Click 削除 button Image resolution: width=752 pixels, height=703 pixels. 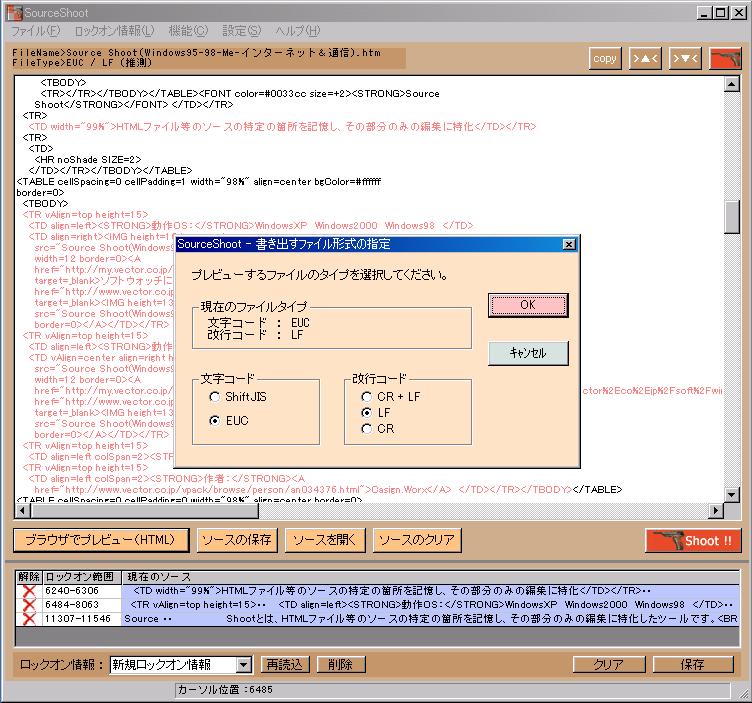341,665
